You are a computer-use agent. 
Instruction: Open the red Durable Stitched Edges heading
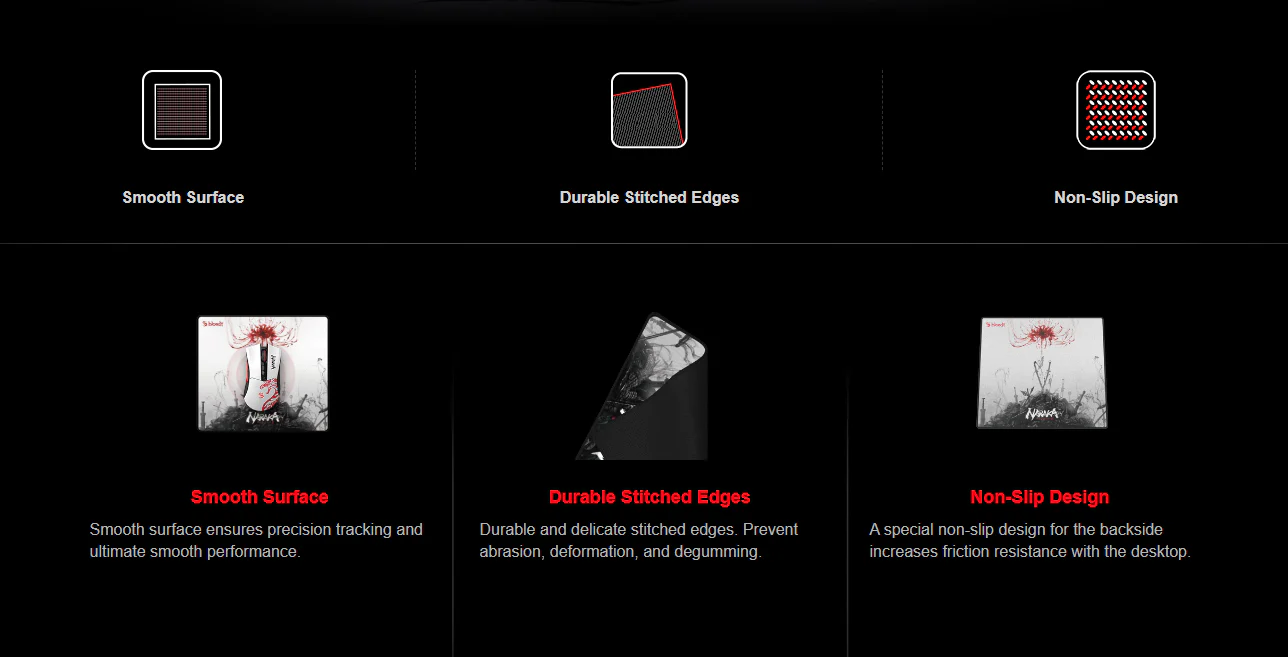pos(649,497)
